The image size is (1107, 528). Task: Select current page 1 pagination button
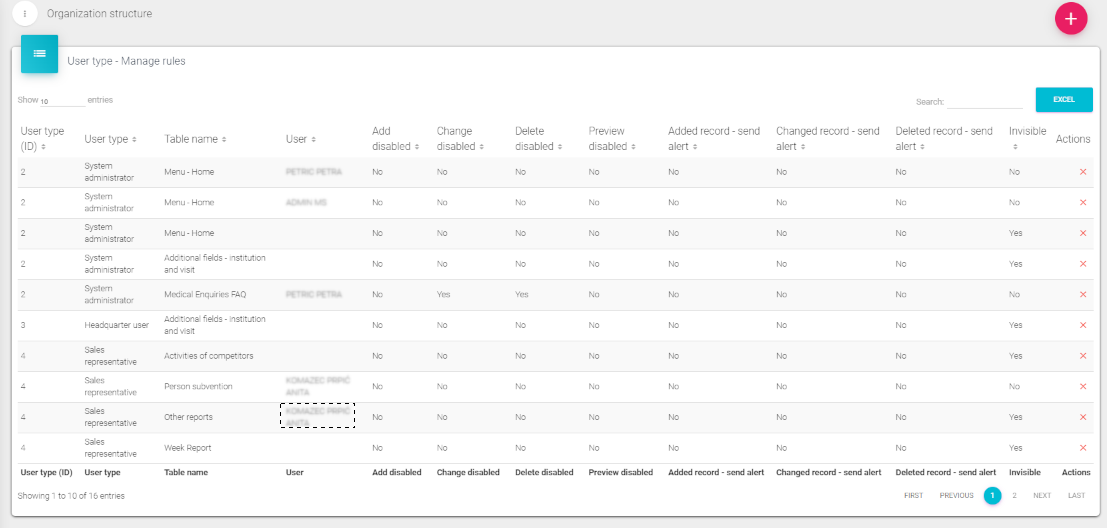coord(992,496)
